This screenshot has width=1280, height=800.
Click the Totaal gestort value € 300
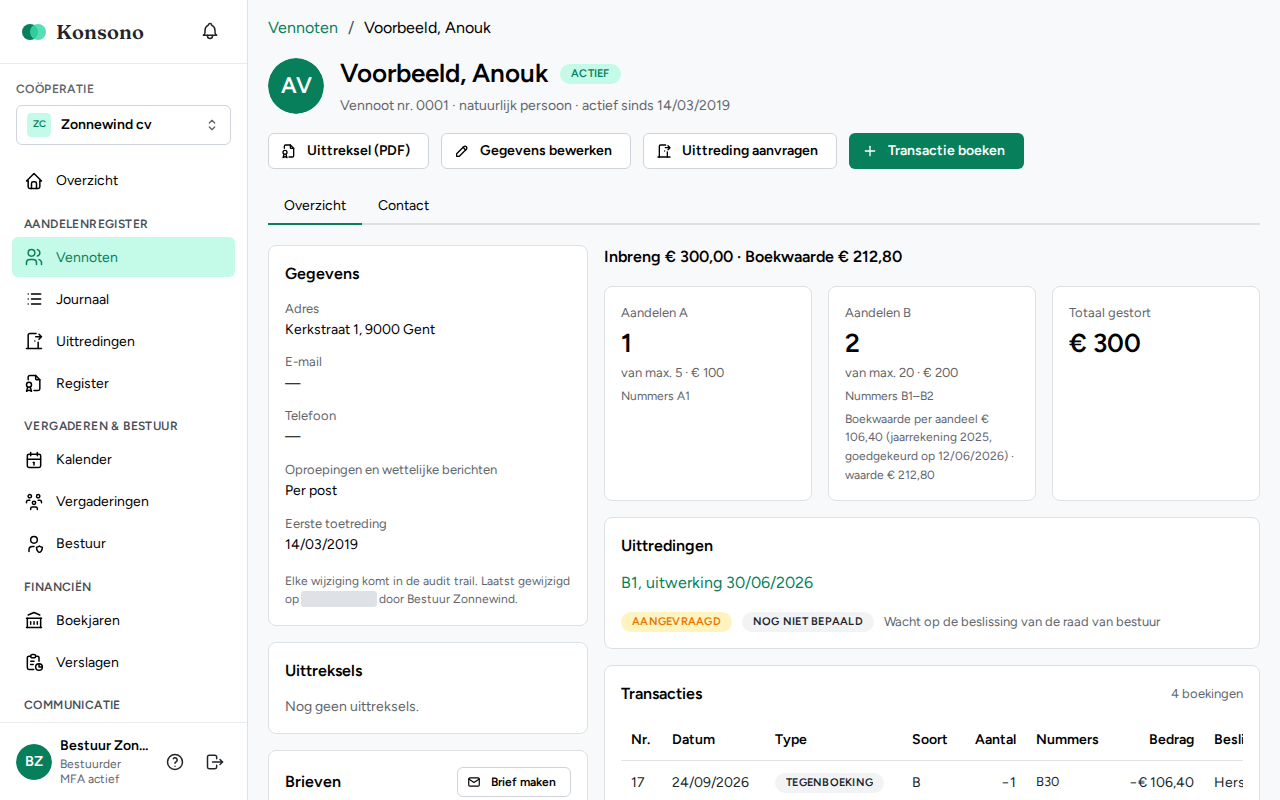point(1105,343)
